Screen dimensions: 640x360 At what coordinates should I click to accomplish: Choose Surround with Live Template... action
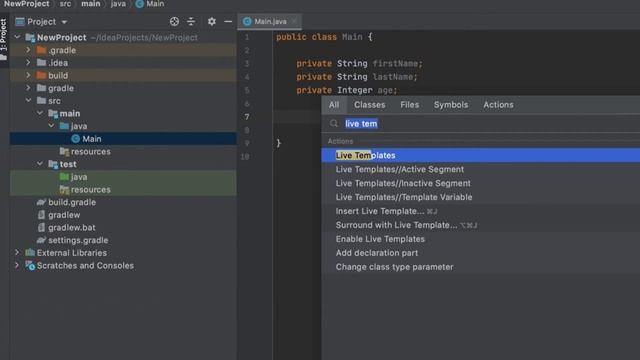480,225
